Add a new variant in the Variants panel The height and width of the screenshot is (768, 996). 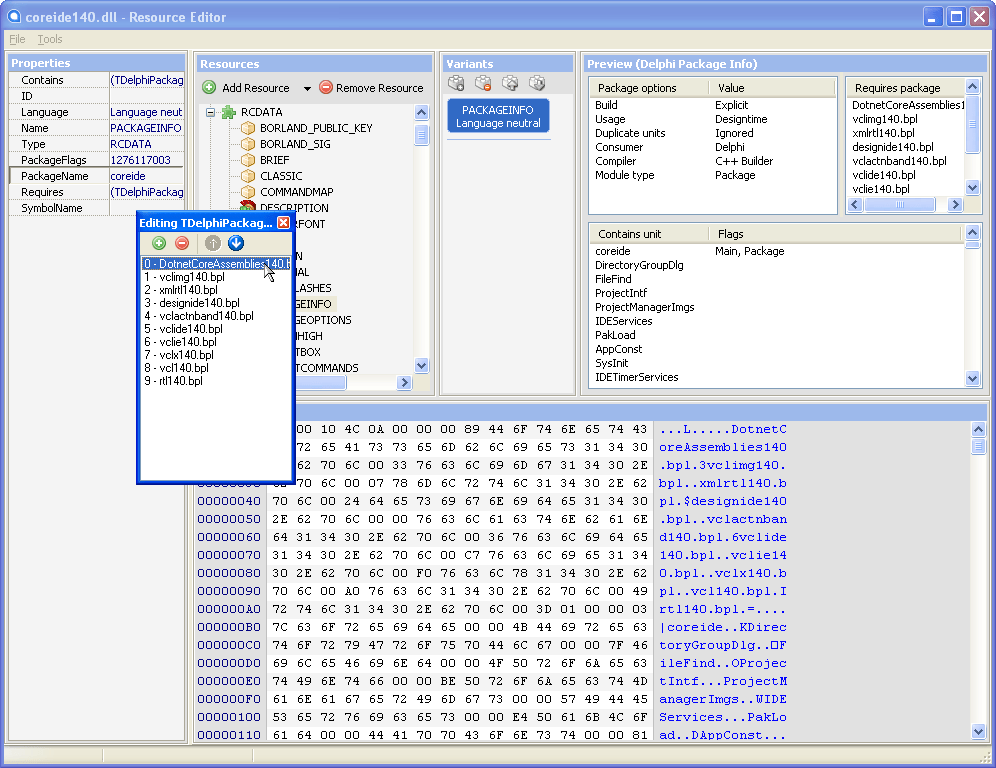coord(455,83)
